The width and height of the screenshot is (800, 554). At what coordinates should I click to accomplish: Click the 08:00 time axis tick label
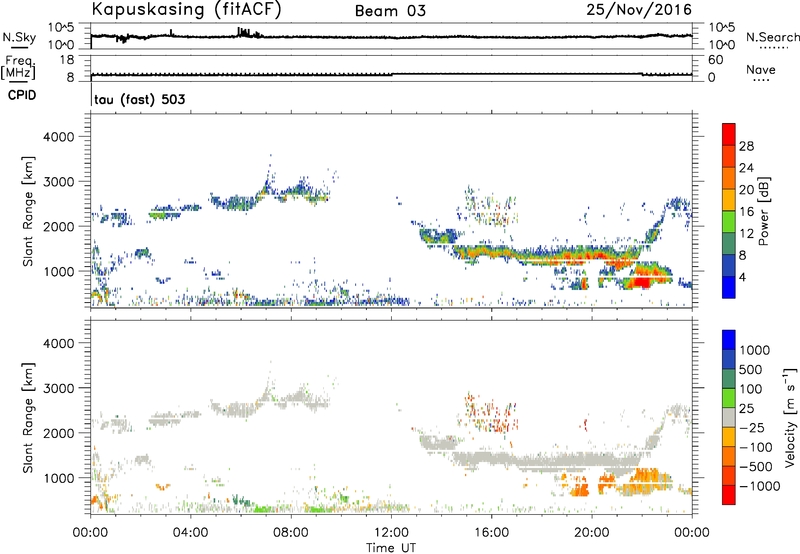pyautogui.click(x=291, y=533)
